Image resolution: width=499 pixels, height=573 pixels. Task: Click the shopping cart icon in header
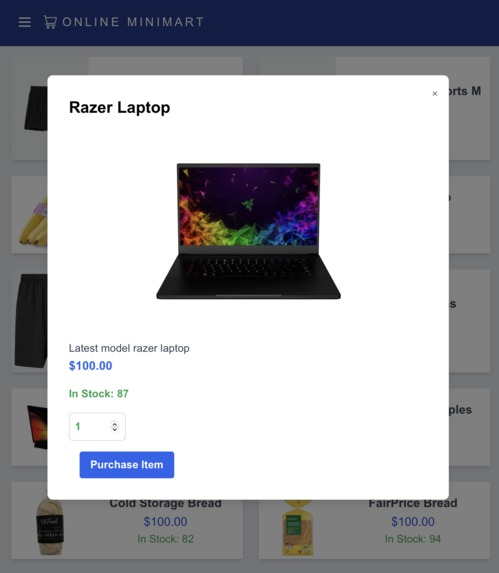pos(50,22)
